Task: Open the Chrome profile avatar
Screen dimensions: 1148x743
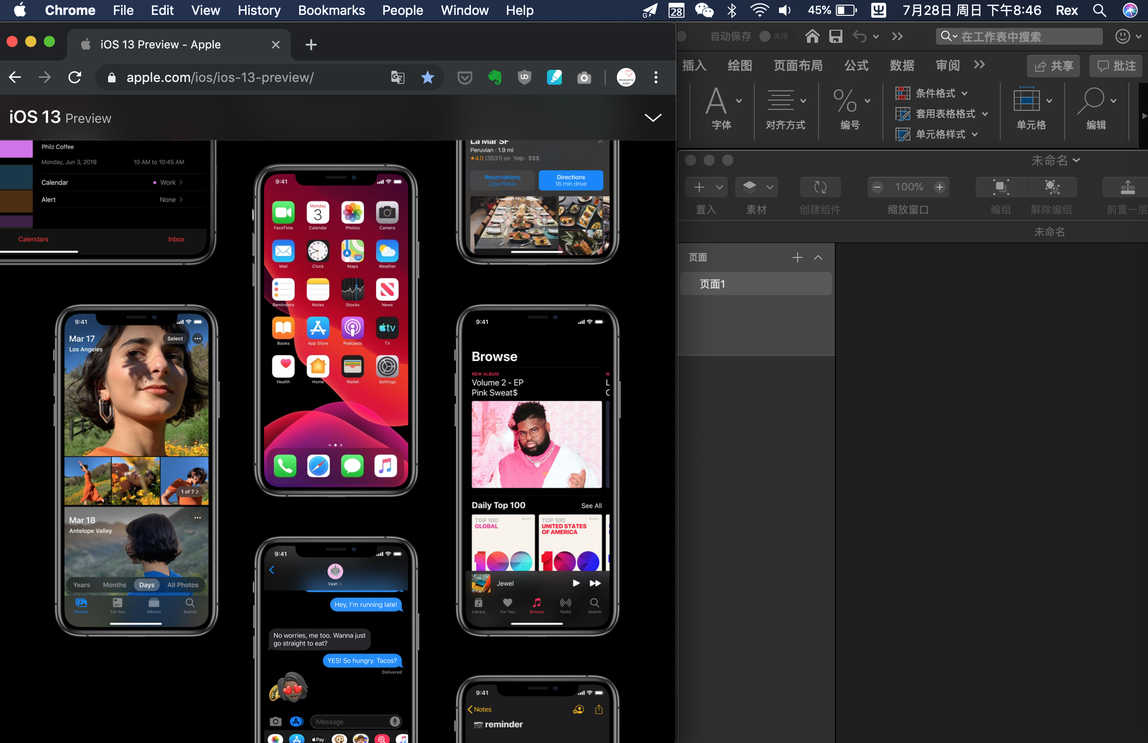Action: click(x=626, y=77)
